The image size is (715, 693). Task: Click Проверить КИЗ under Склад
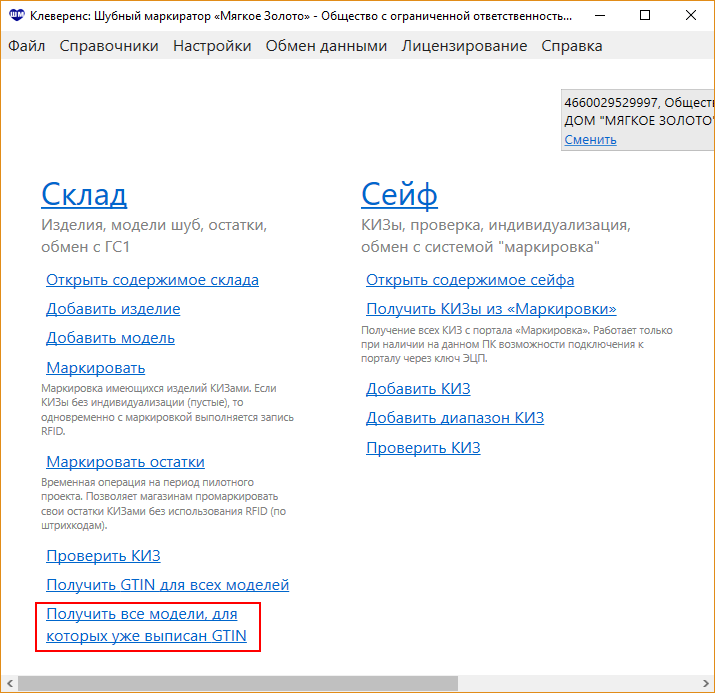click(104, 555)
